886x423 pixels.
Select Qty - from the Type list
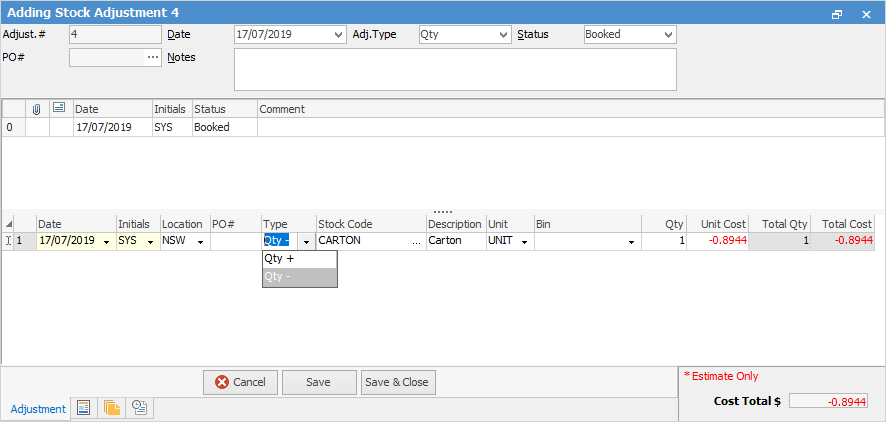click(299, 277)
